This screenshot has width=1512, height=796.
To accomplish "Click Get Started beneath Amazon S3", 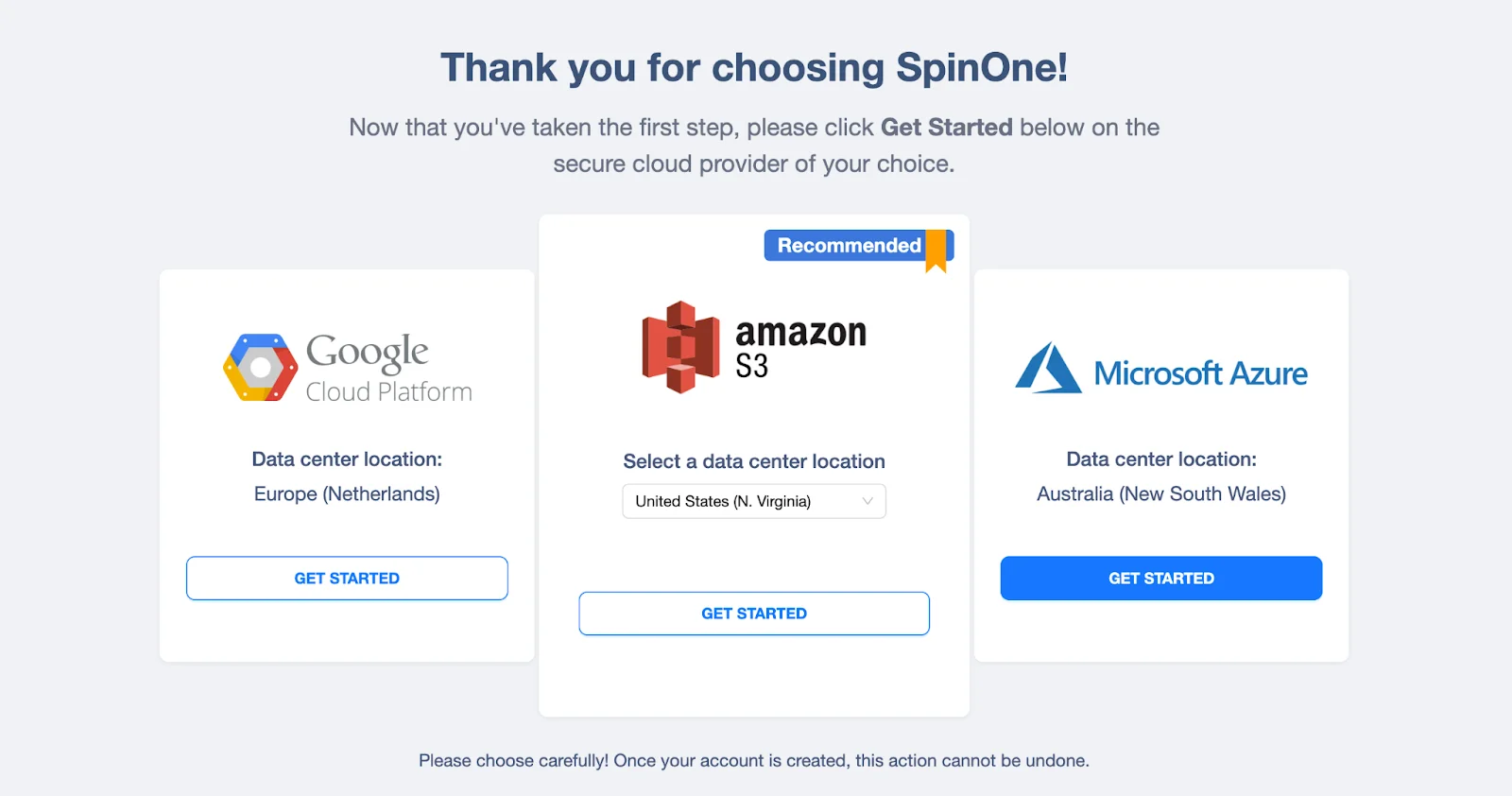I will coord(753,613).
